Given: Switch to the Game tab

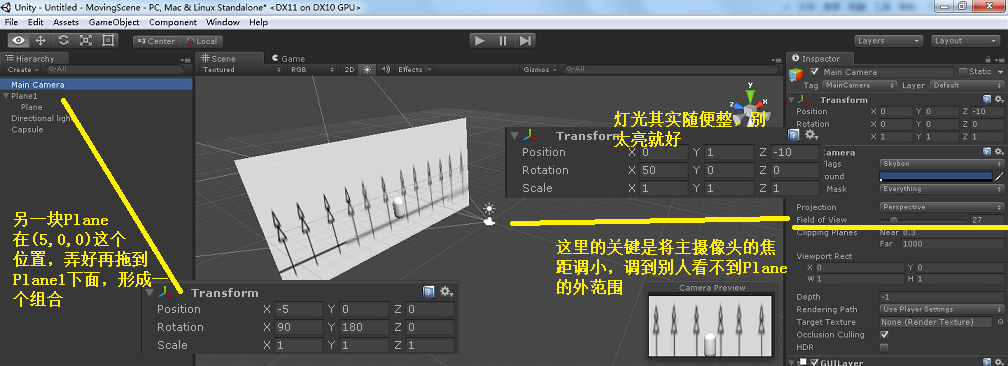Looking at the screenshot, I should [x=288, y=59].
